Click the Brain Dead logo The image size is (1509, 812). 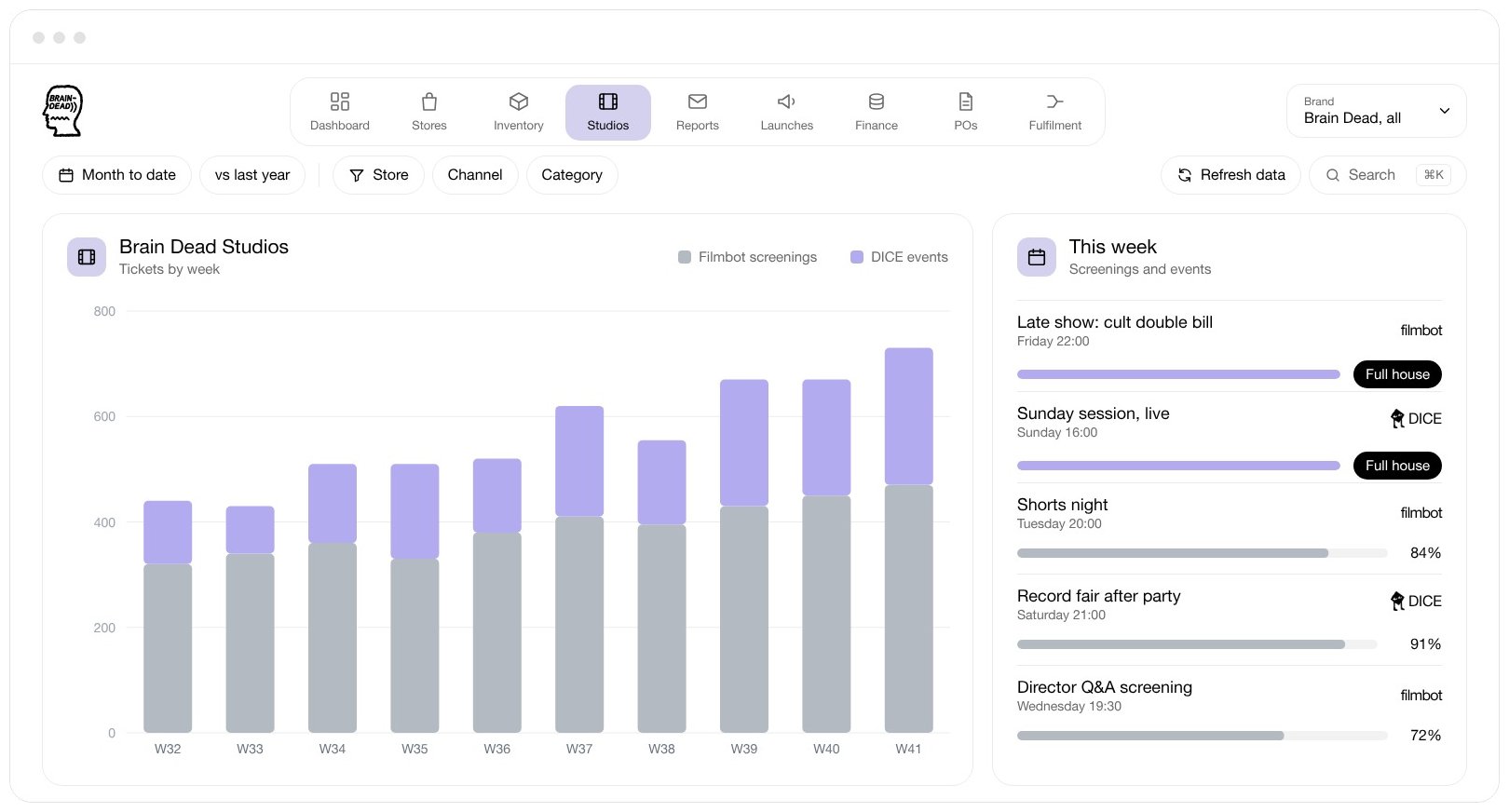[63, 111]
